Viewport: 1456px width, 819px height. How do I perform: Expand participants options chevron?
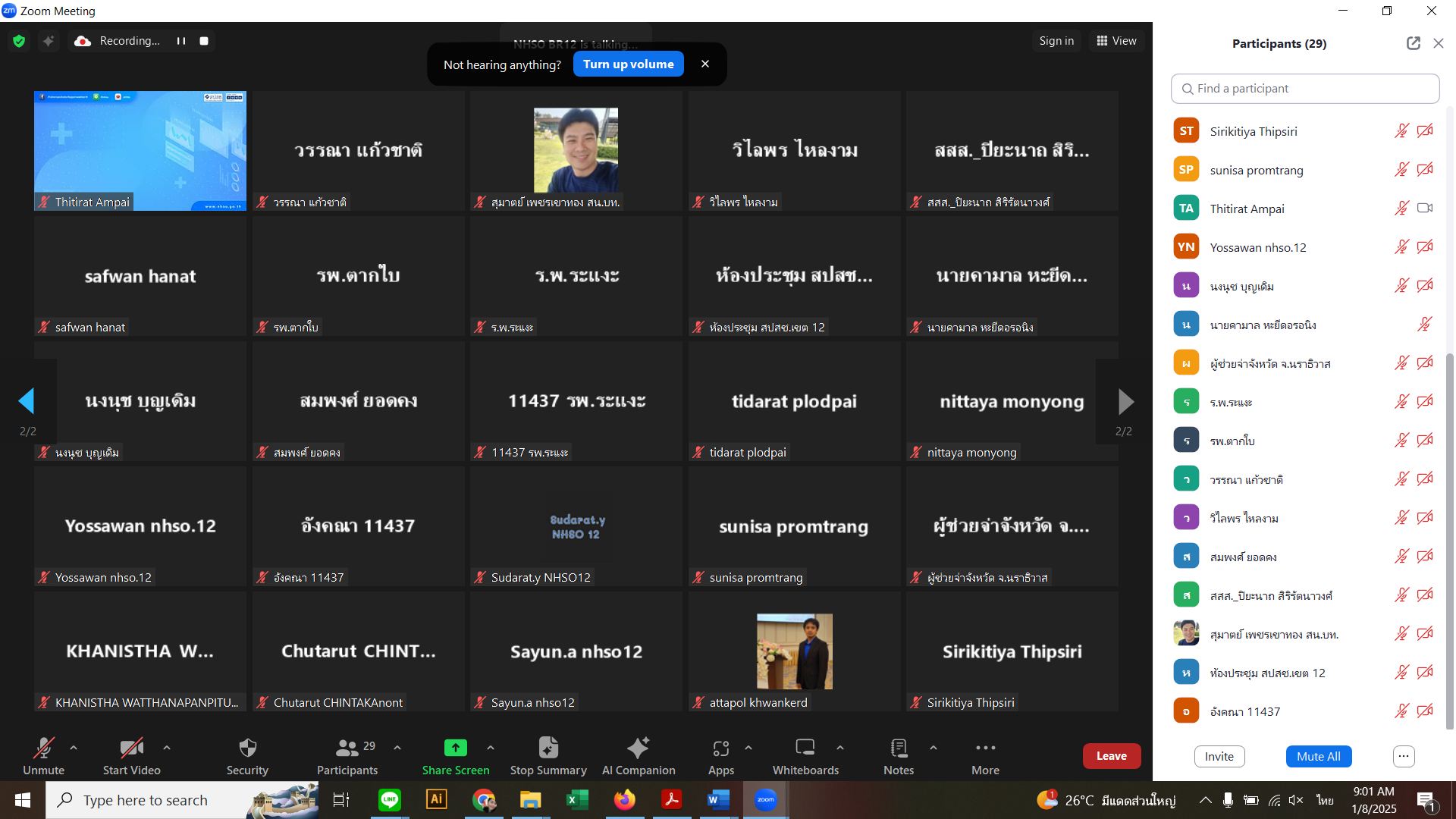coord(397,748)
